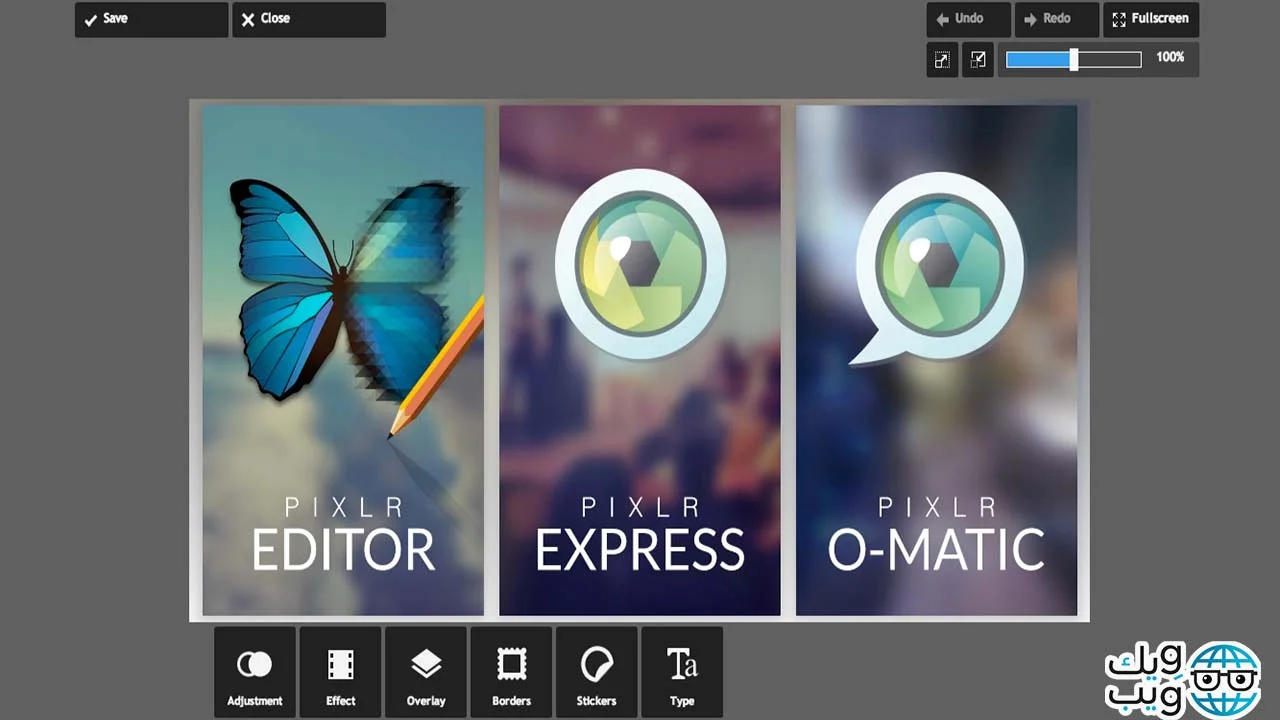Viewport: 1280px width, 720px height.
Task: Click the globe with glasses watermark logo
Action: [x=1223, y=678]
